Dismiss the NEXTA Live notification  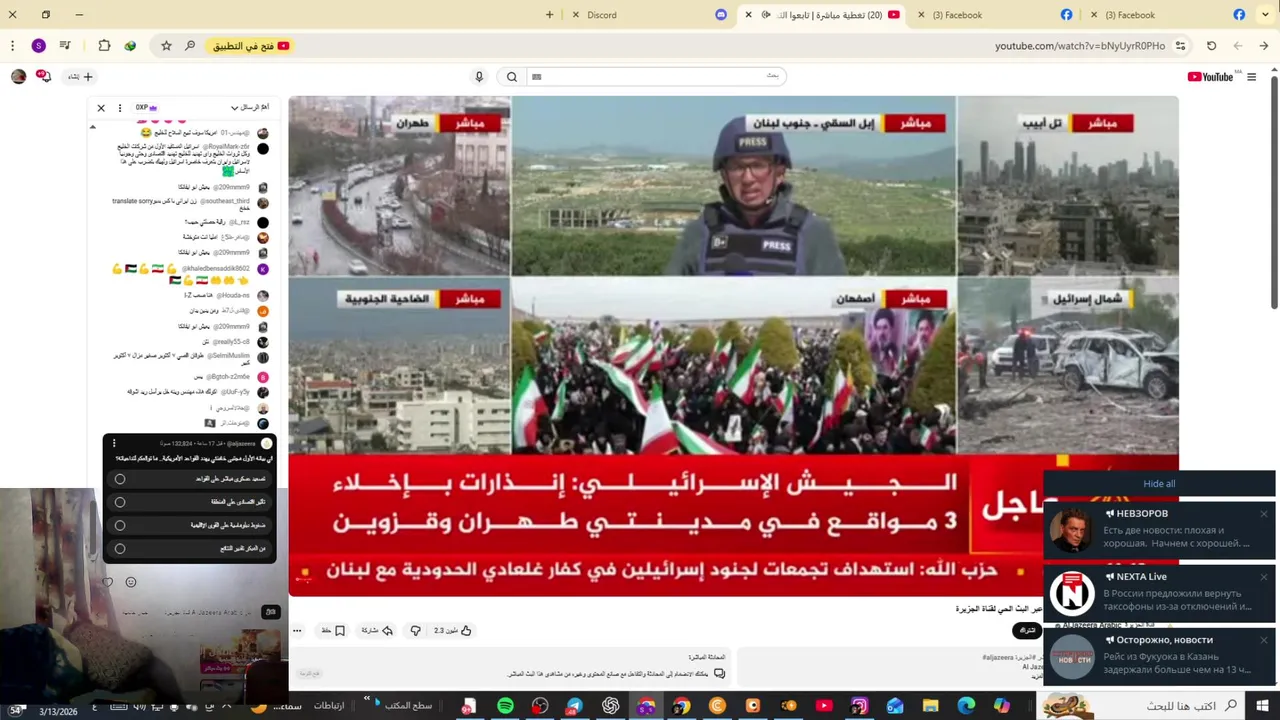point(1264,577)
